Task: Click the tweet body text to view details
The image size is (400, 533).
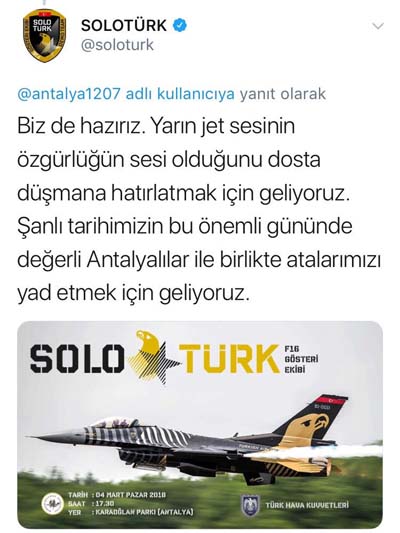Action: pos(199,210)
